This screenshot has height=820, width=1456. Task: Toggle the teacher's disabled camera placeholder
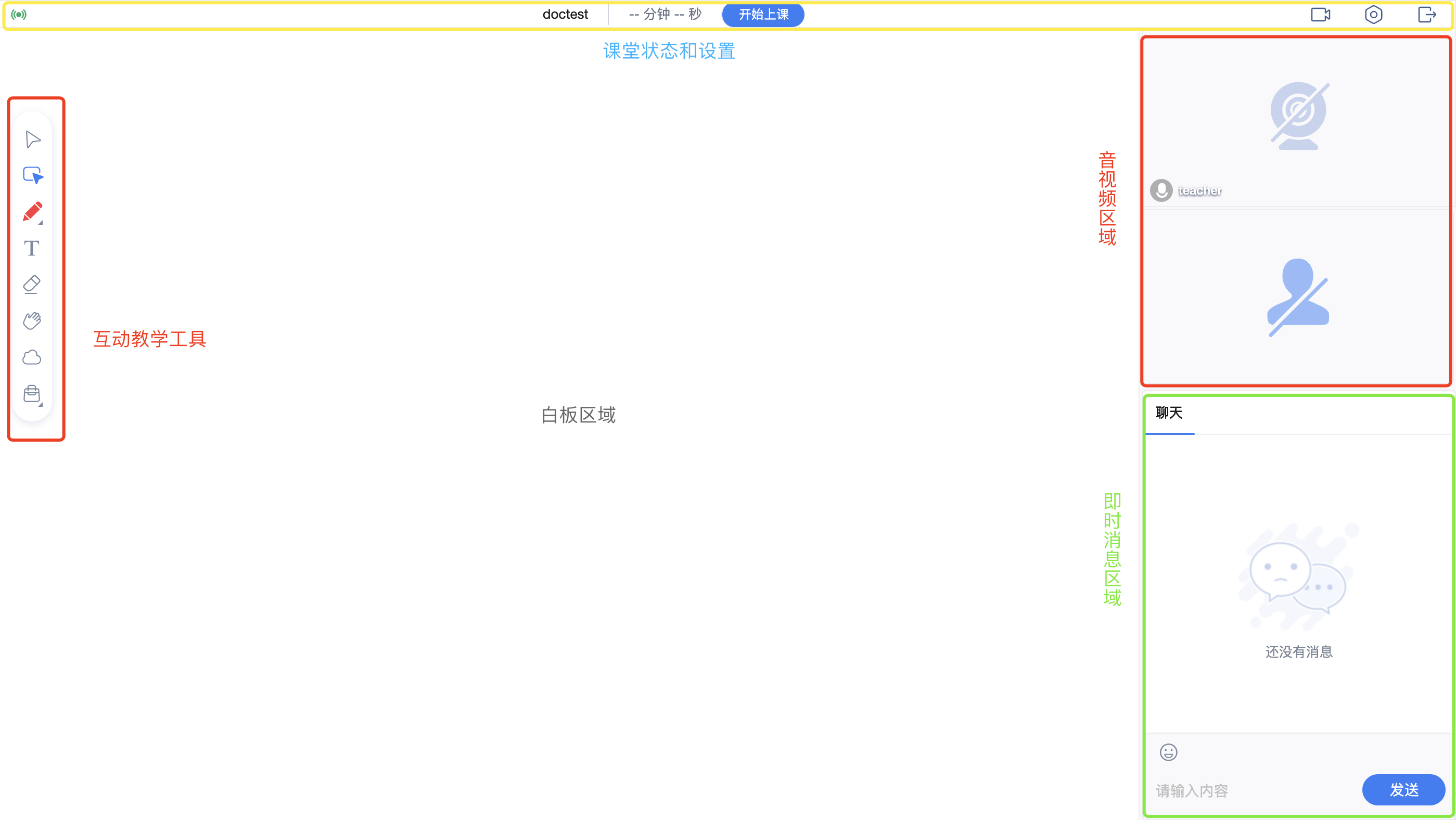(x=1298, y=116)
